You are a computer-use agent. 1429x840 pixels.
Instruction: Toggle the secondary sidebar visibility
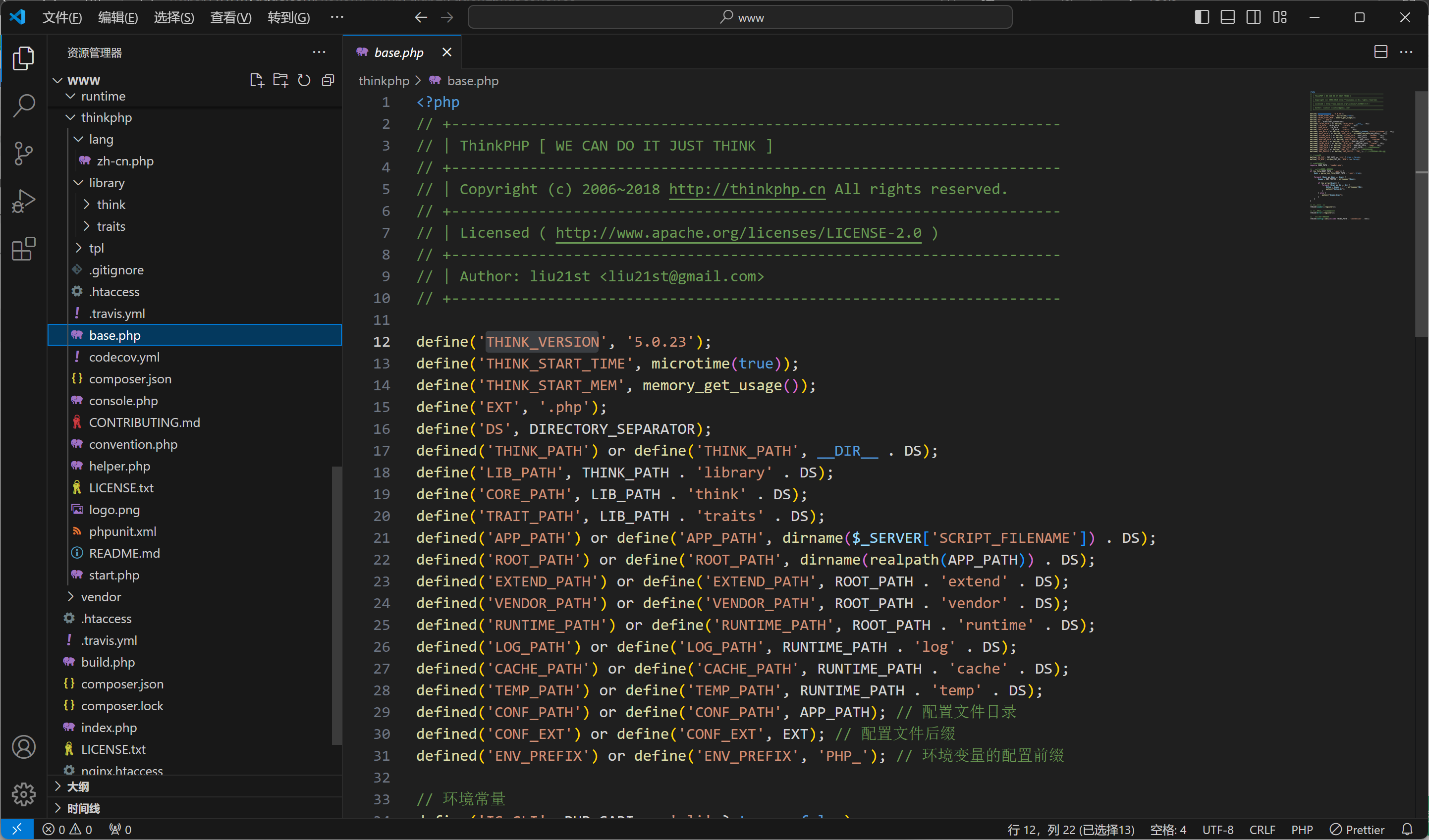pos(1254,17)
